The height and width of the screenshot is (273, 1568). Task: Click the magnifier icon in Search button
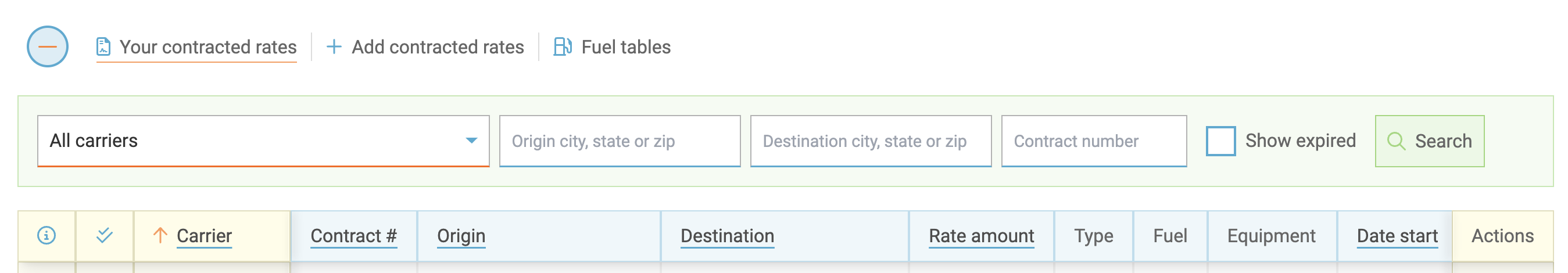point(1396,141)
